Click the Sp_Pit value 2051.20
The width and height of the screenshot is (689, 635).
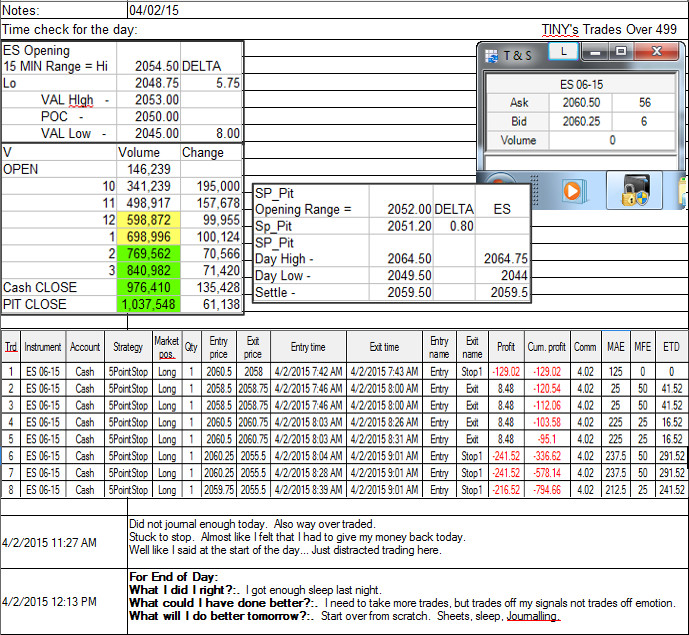coord(409,226)
